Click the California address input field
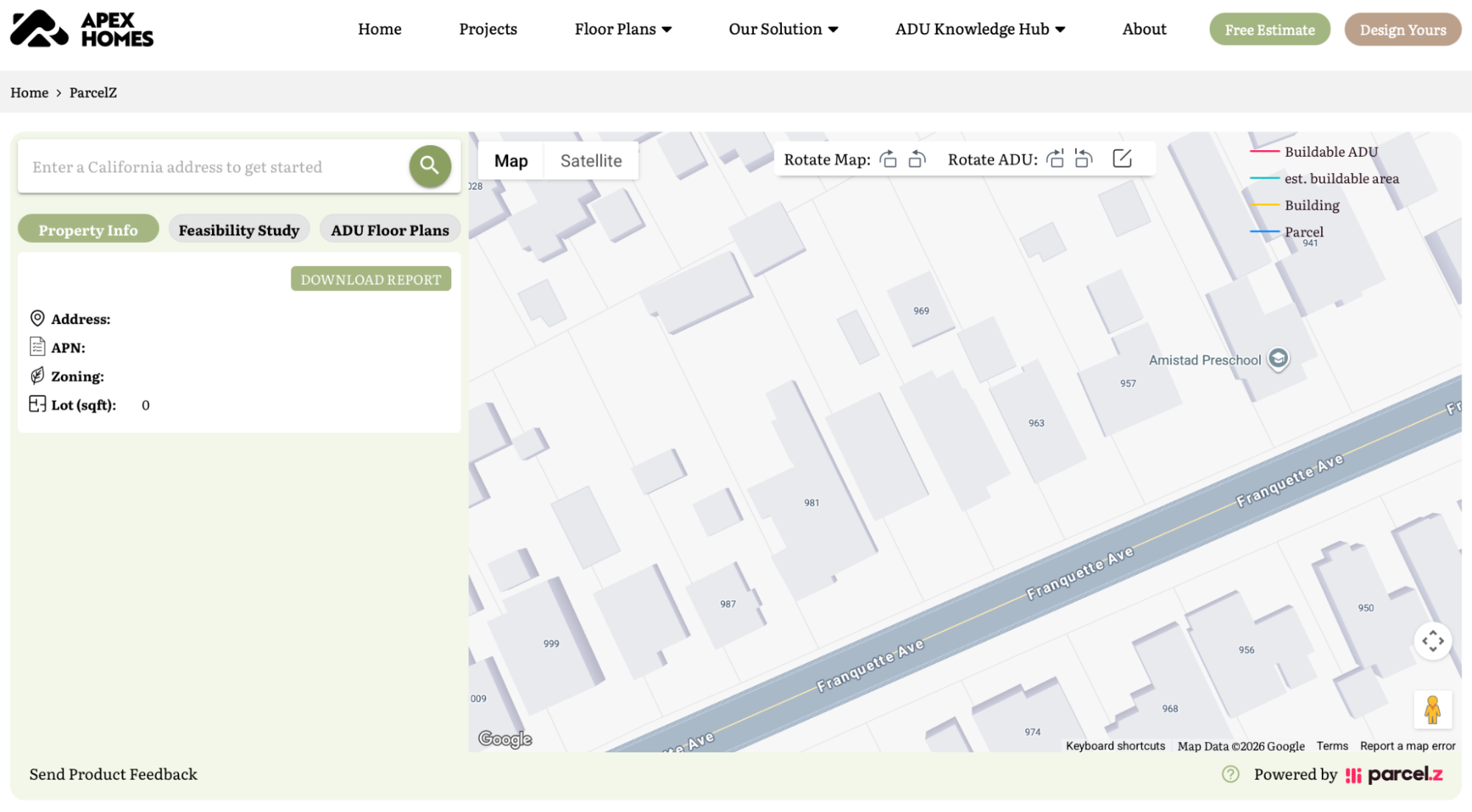The image size is (1472, 812). [214, 166]
